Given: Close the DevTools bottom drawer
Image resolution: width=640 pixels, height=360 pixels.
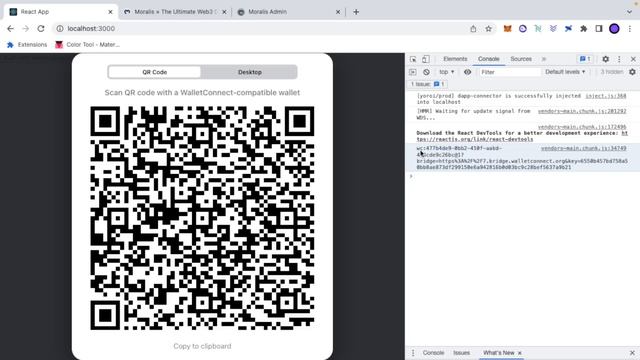Looking at the screenshot, I should click(x=632, y=353).
